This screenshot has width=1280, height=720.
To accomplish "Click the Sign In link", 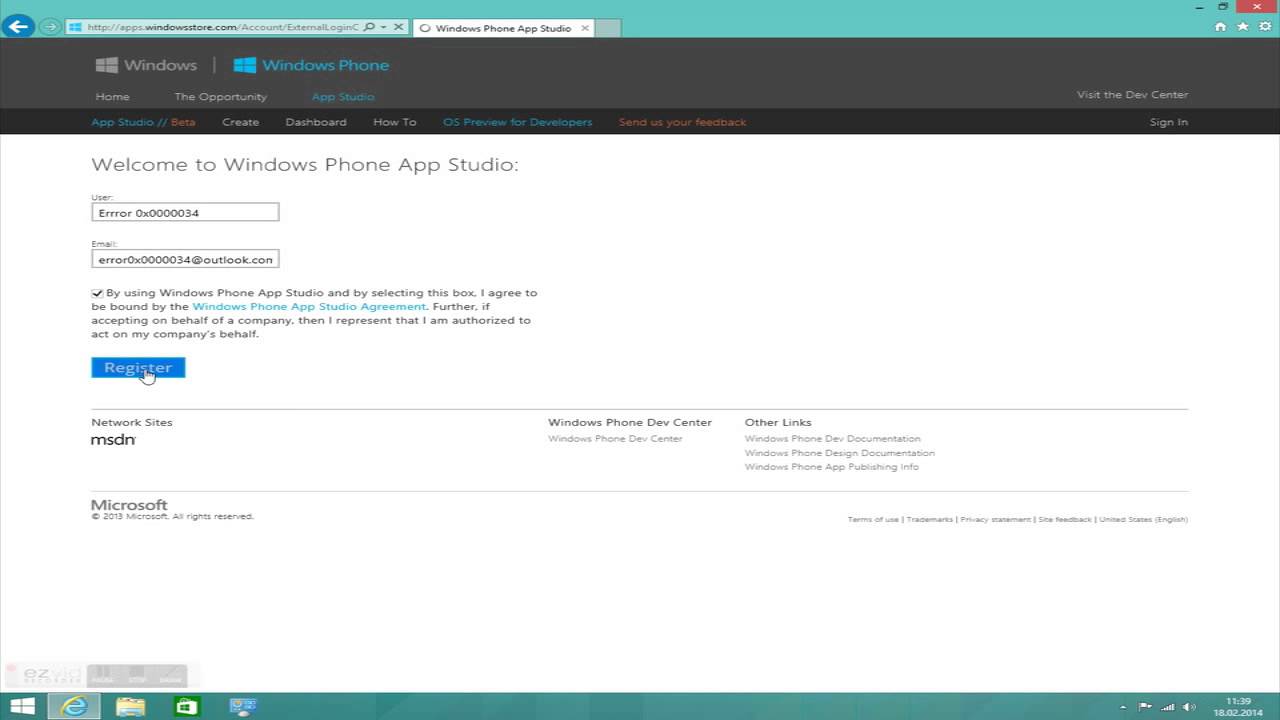I will pos(1168,122).
